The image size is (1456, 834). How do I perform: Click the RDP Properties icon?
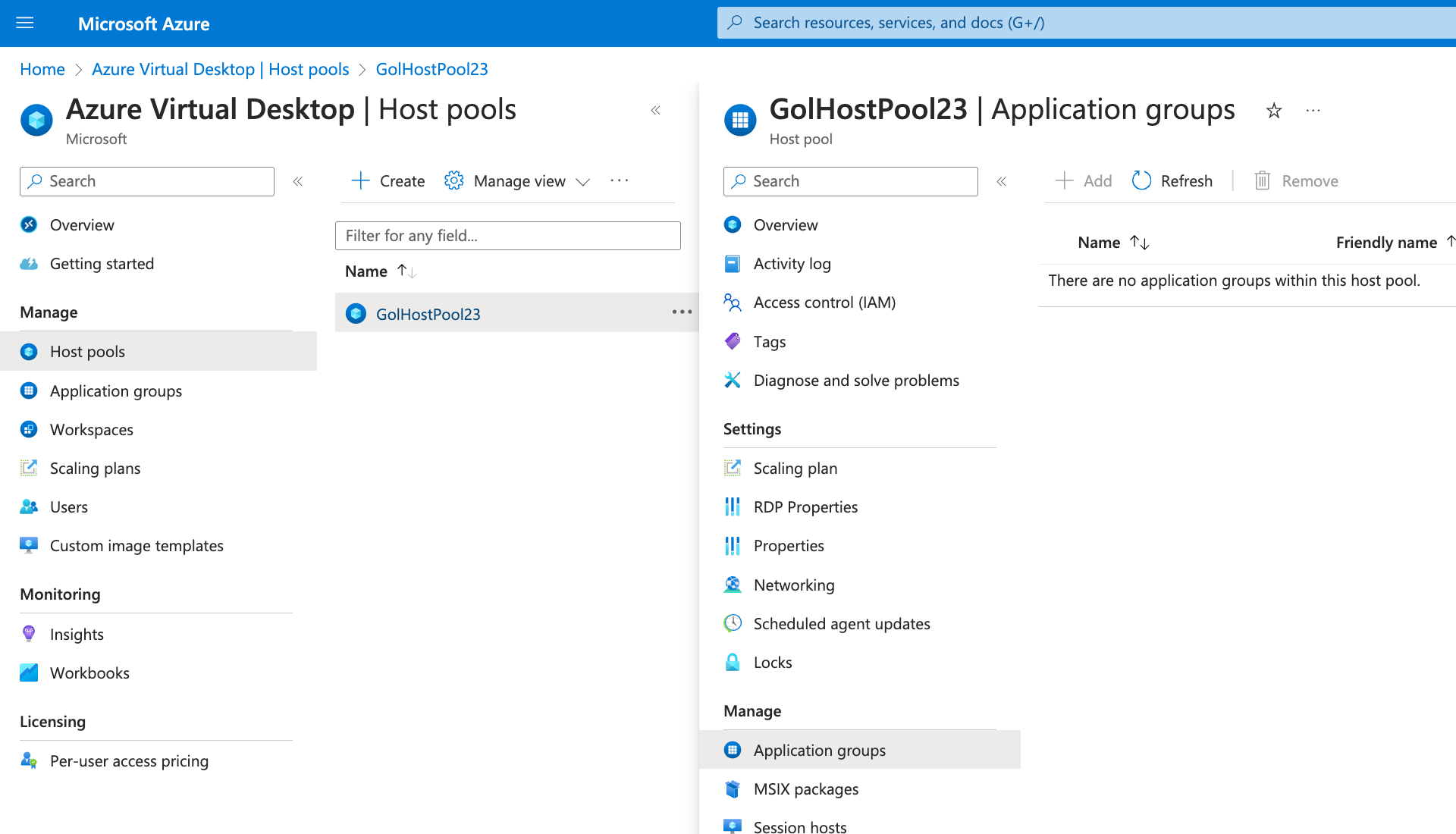pyautogui.click(x=733, y=506)
